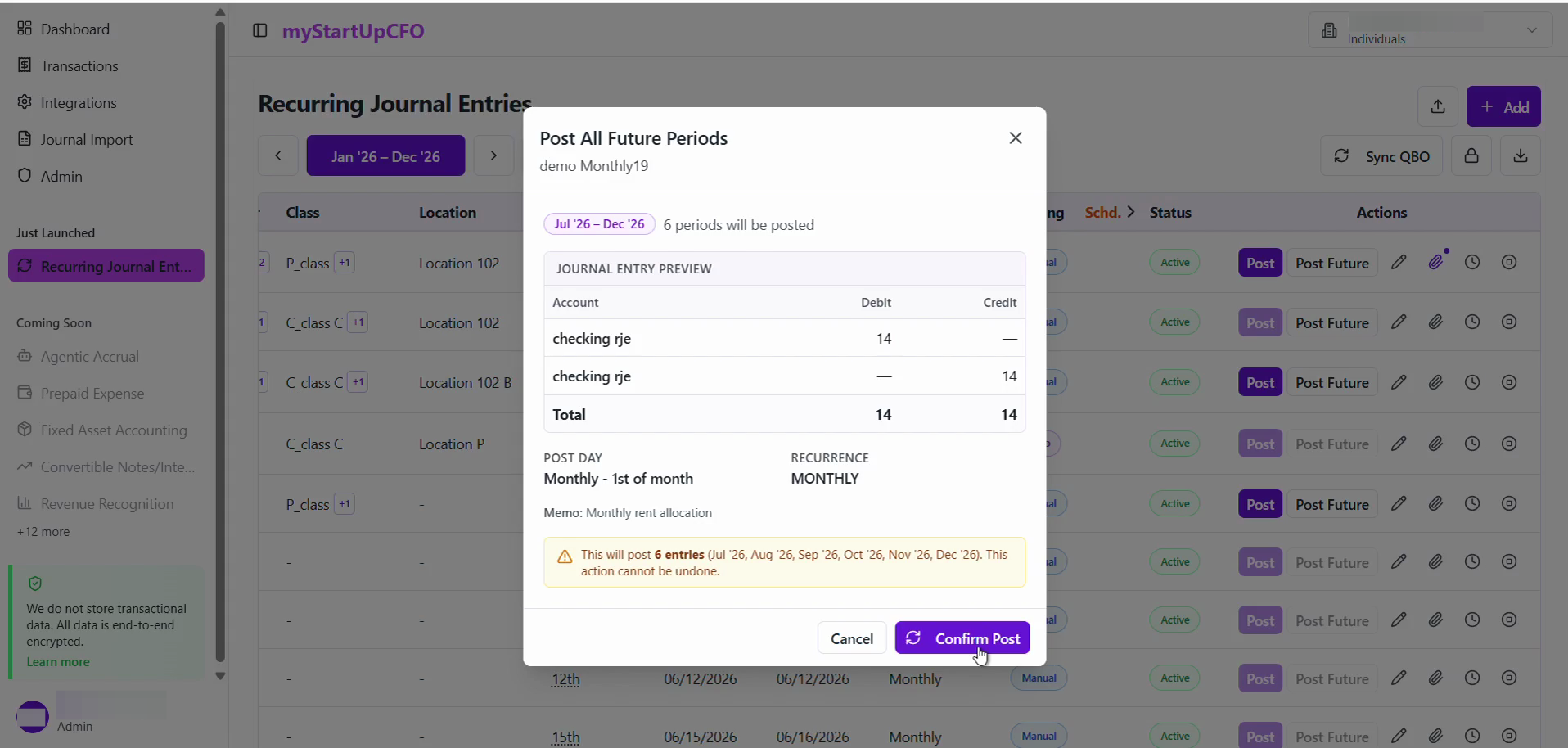Expand +1 class badge in Location 102 P_class row
Image resolution: width=1568 pixels, height=748 pixels.
pos(345,263)
